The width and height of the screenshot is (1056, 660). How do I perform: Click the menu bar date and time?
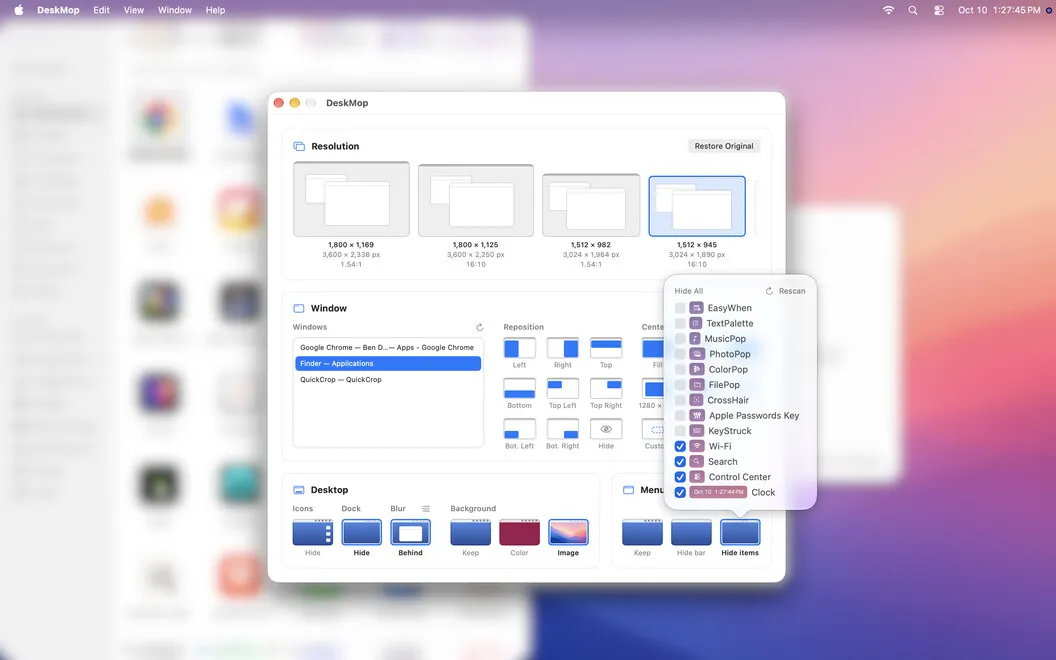pos(999,10)
